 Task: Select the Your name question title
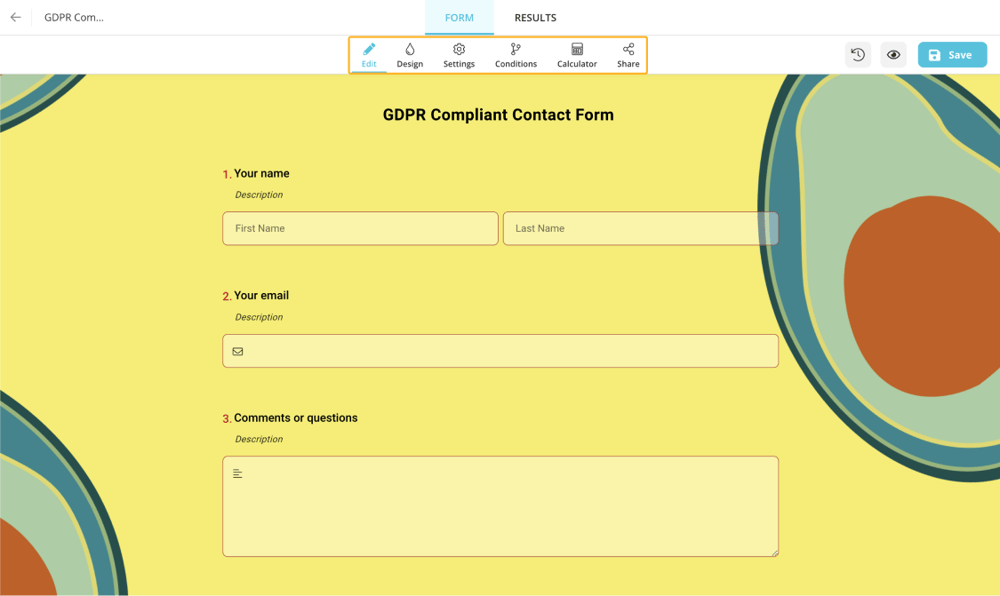pos(261,173)
